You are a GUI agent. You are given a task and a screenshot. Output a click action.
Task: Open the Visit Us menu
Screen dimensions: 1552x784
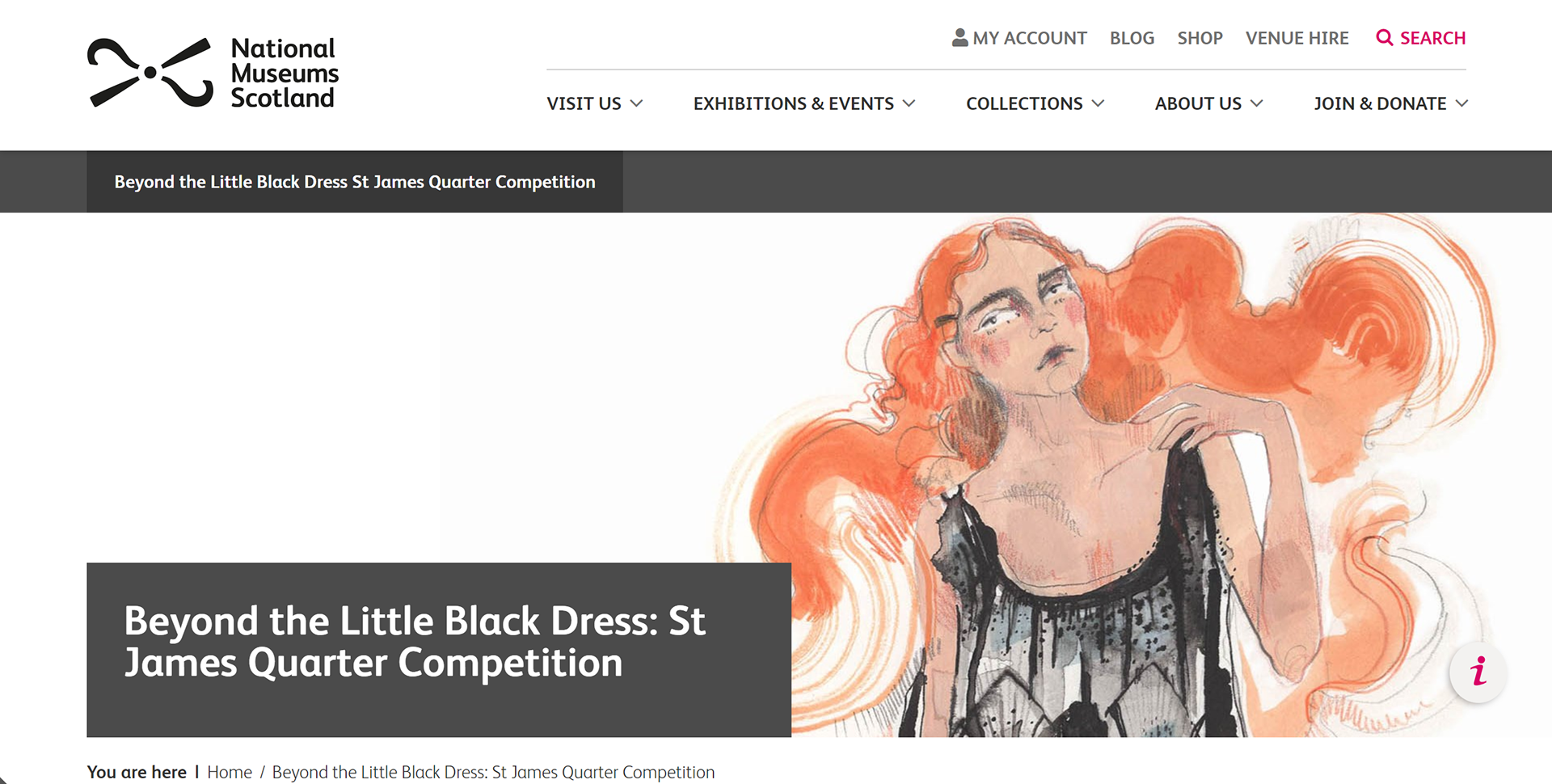(584, 103)
